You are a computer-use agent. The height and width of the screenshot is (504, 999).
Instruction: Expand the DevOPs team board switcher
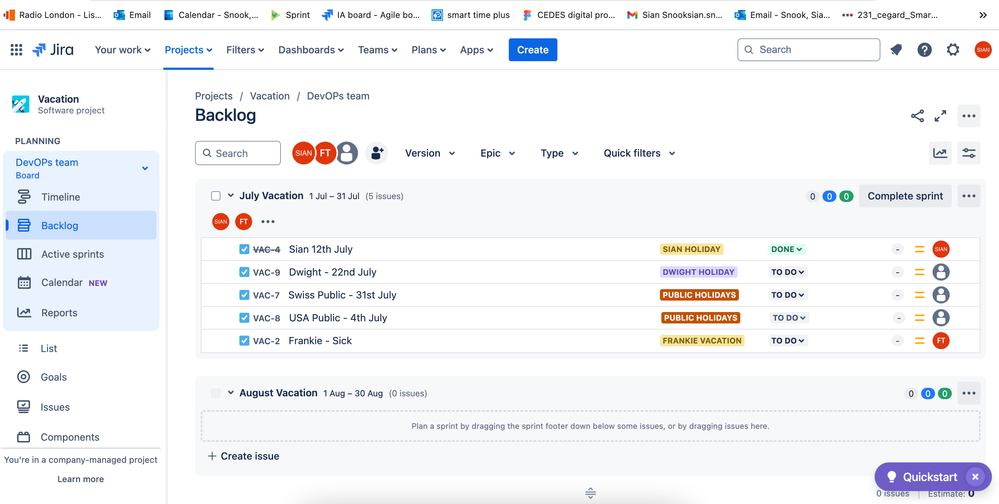click(x=145, y=168)
